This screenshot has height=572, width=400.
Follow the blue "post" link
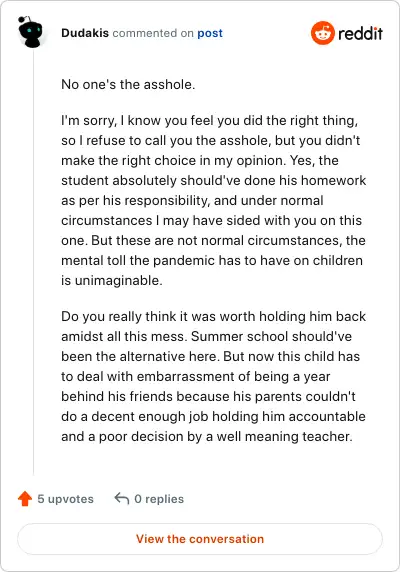210,33
